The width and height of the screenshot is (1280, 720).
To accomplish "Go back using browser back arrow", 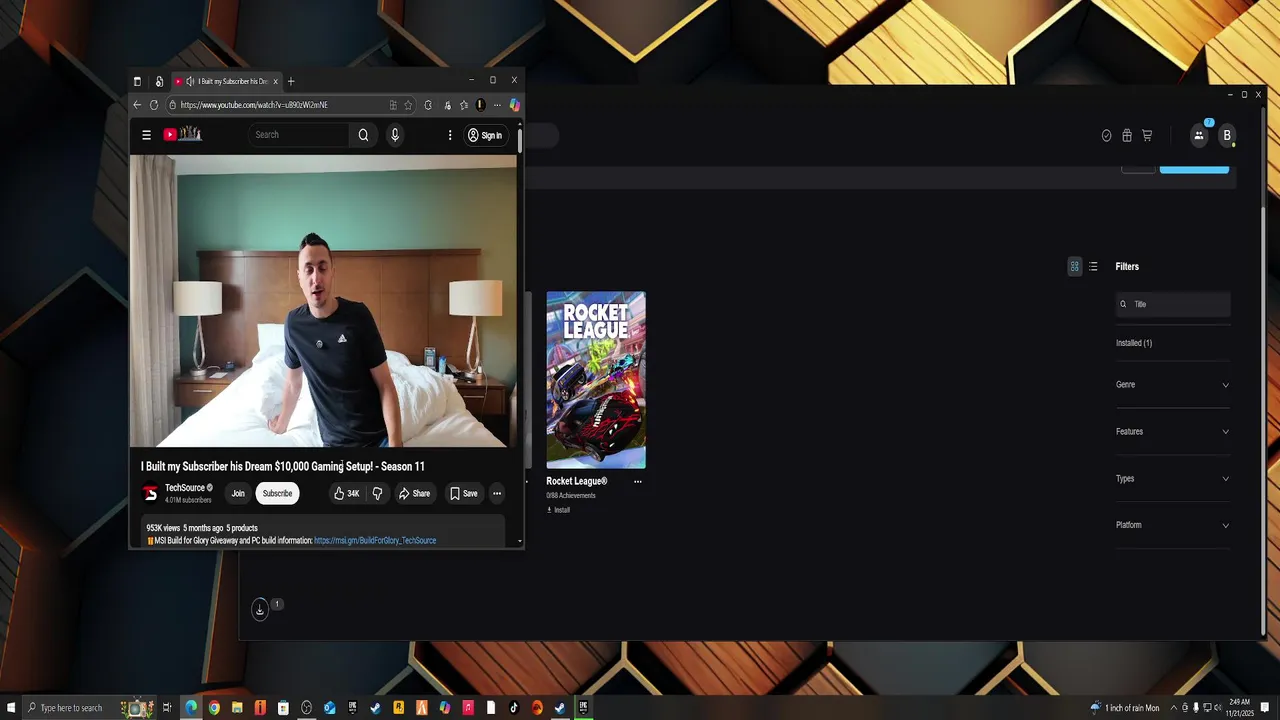I will point(137,105).
